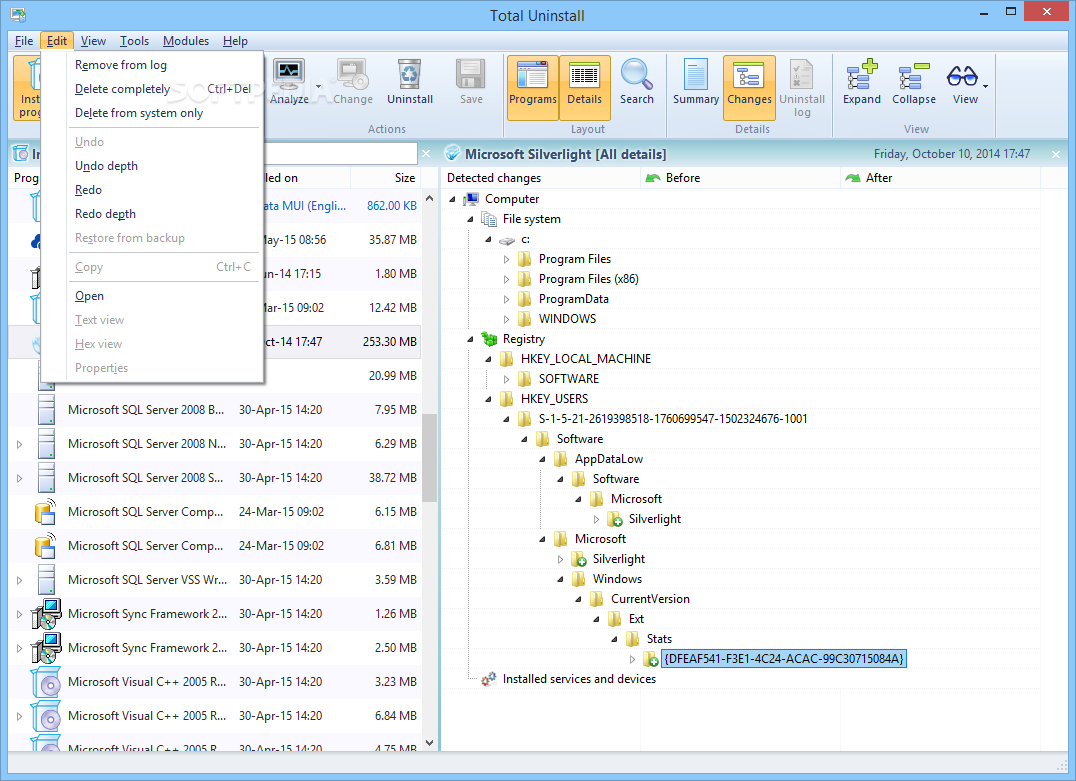Close the Microsoft Silverlight details pane
The width and height of the screenshot is (1076, 781).
tap(1056, 154)
